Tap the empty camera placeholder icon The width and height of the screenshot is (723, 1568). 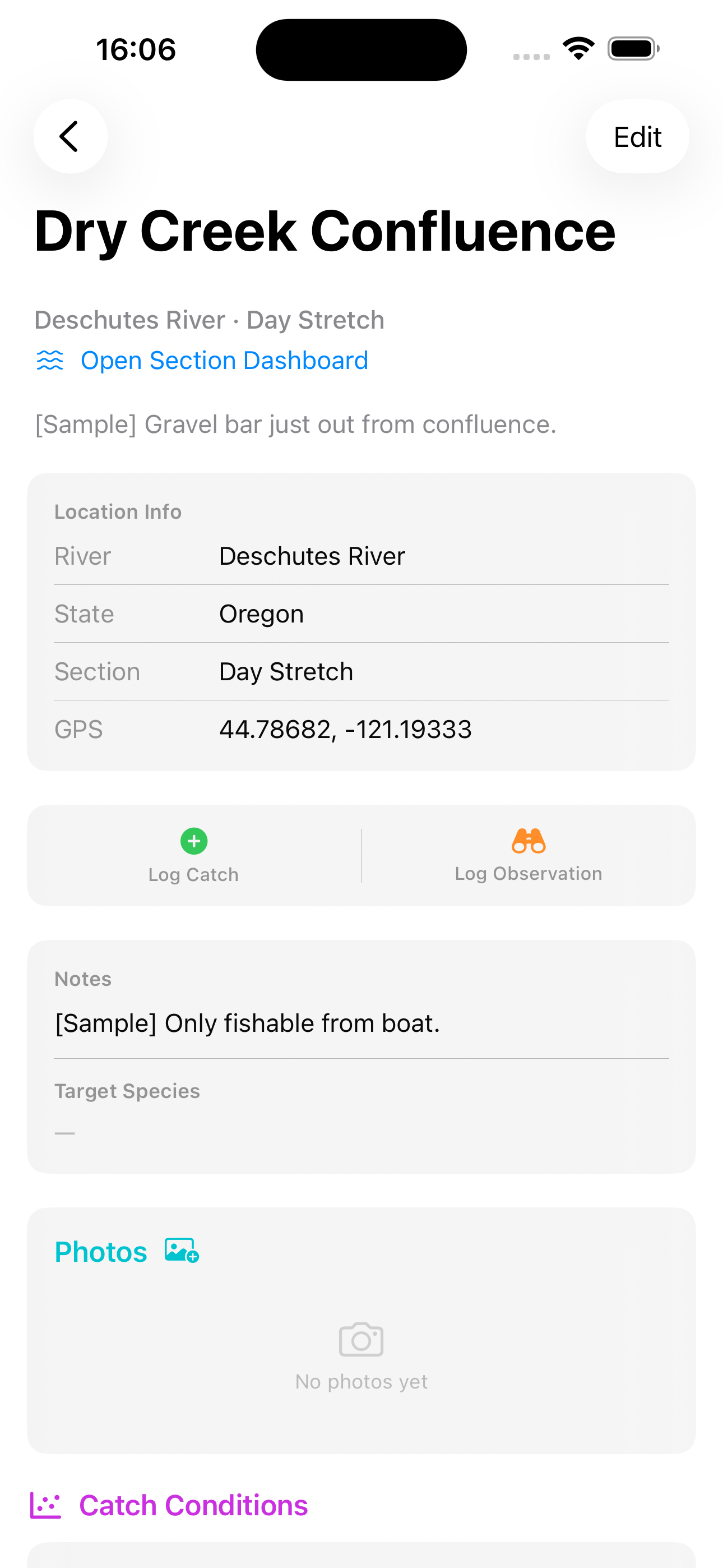pos(361,1339)
